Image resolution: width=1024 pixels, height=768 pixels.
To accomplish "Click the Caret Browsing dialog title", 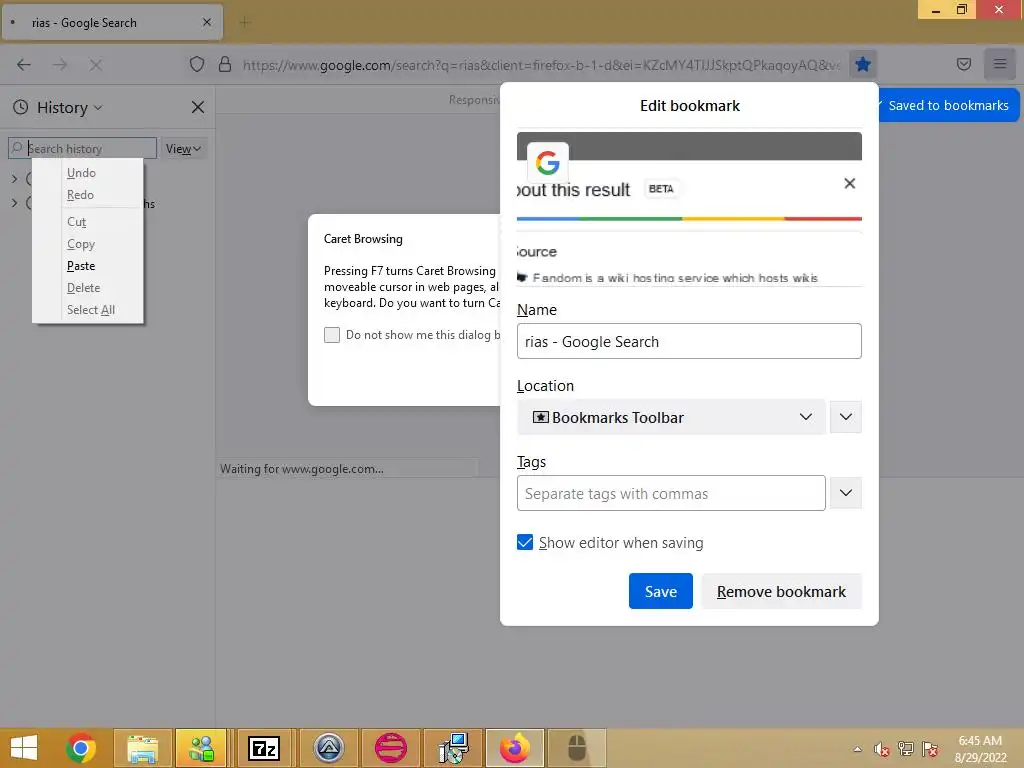I will point(363,239).
